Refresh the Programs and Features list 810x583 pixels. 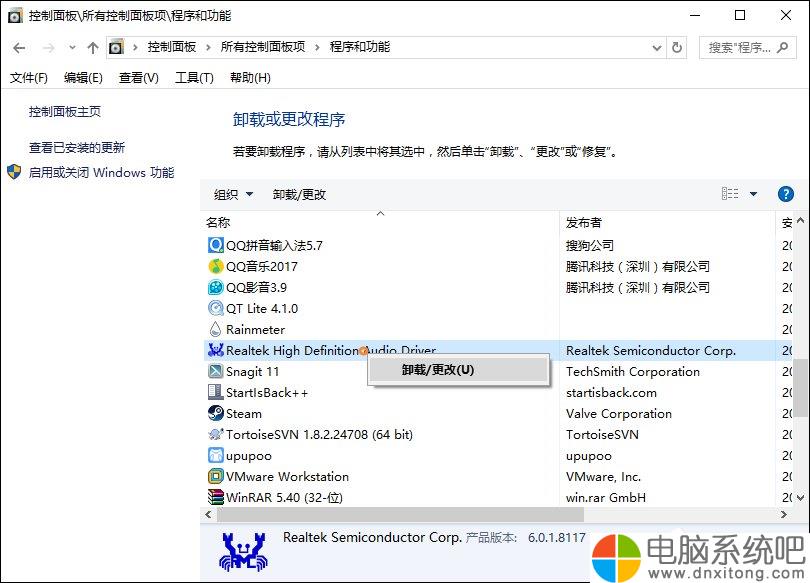coord(677,48)
